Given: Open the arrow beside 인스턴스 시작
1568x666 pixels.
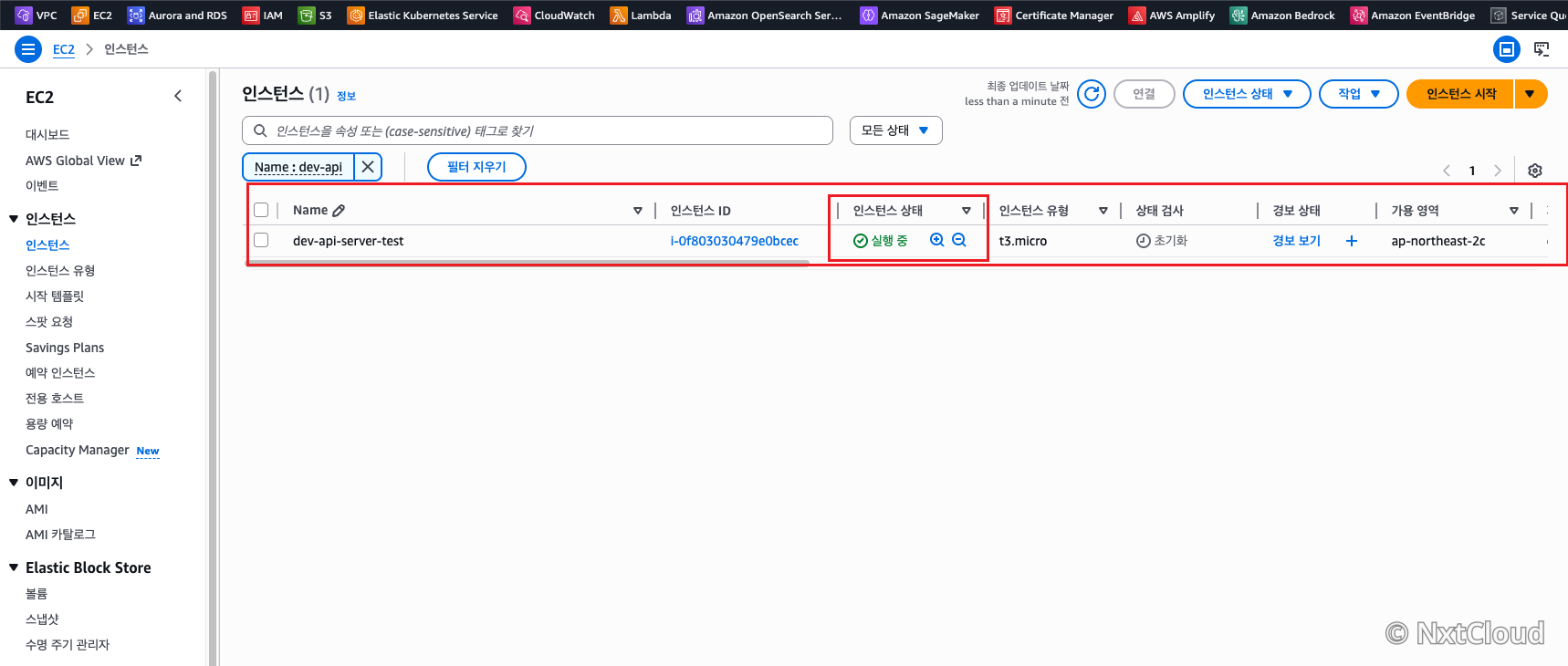Looking at the screenshot, I should point(1531,94).
